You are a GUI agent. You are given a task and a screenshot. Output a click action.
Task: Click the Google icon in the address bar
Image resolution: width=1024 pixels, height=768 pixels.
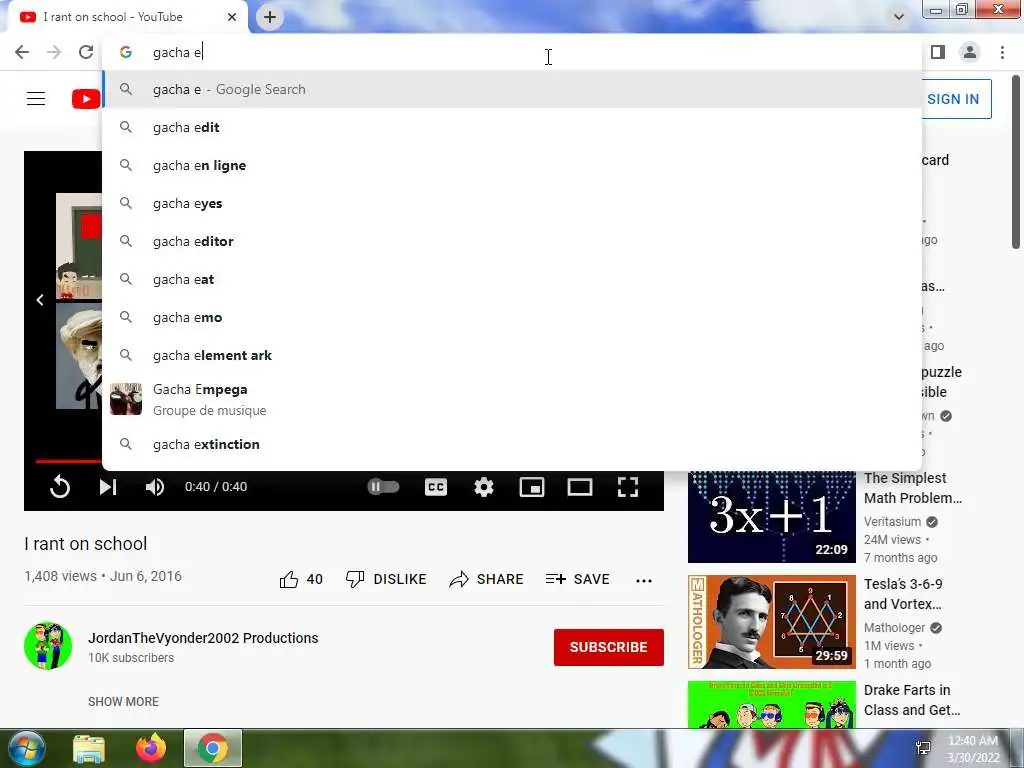[x=126, y=52]
